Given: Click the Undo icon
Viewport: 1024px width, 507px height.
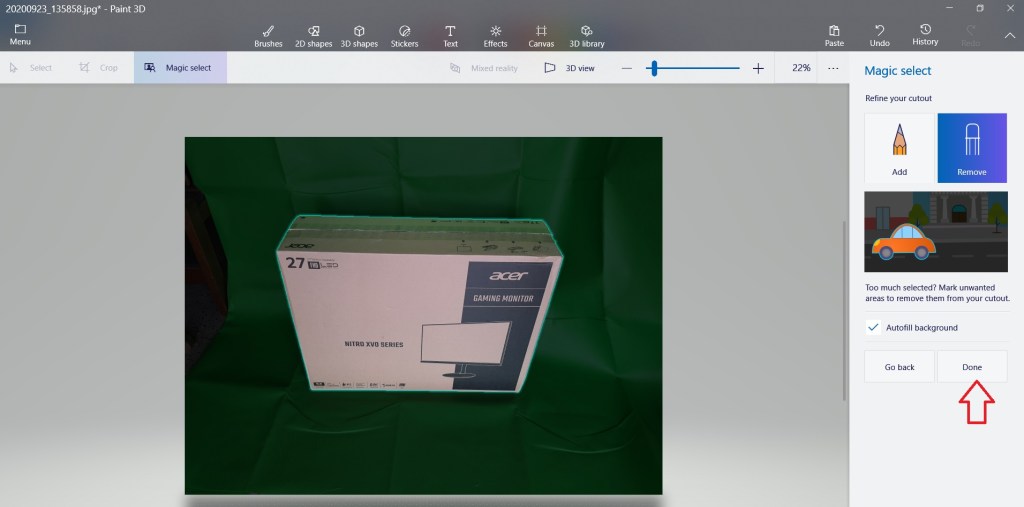Looking at the screenshot, I should (879, 31).
